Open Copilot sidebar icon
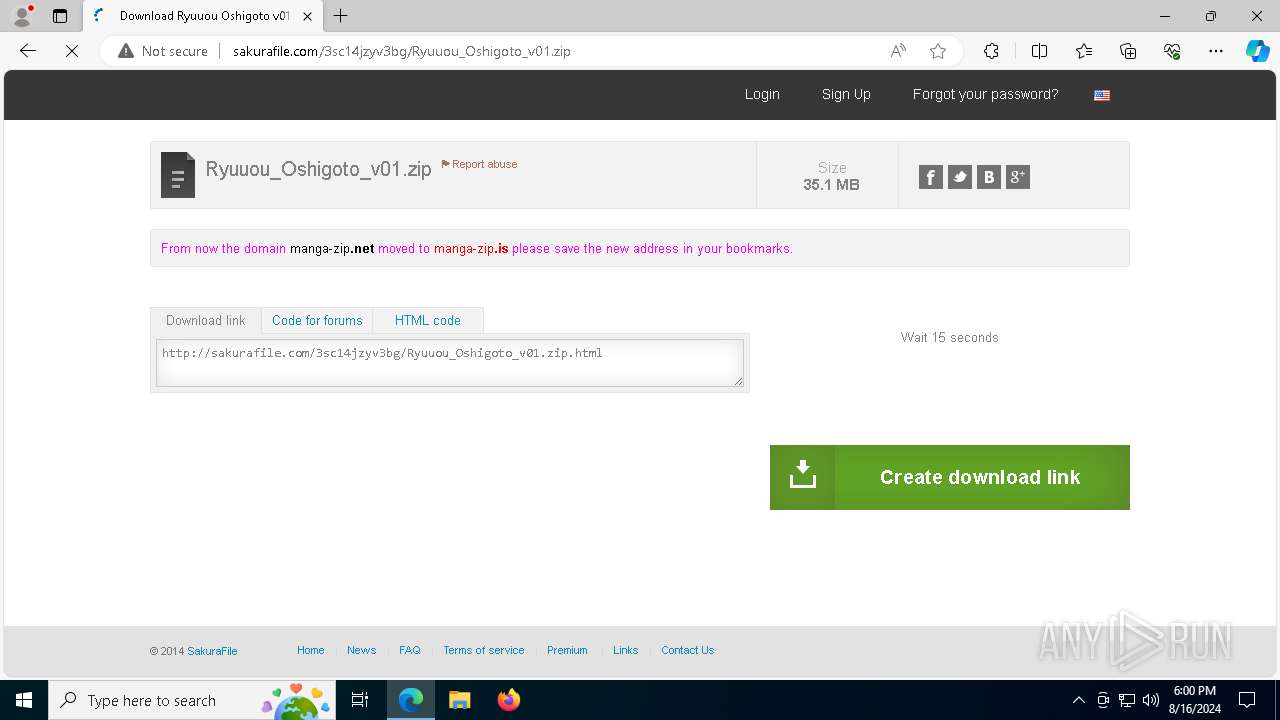 point(1257,51)
